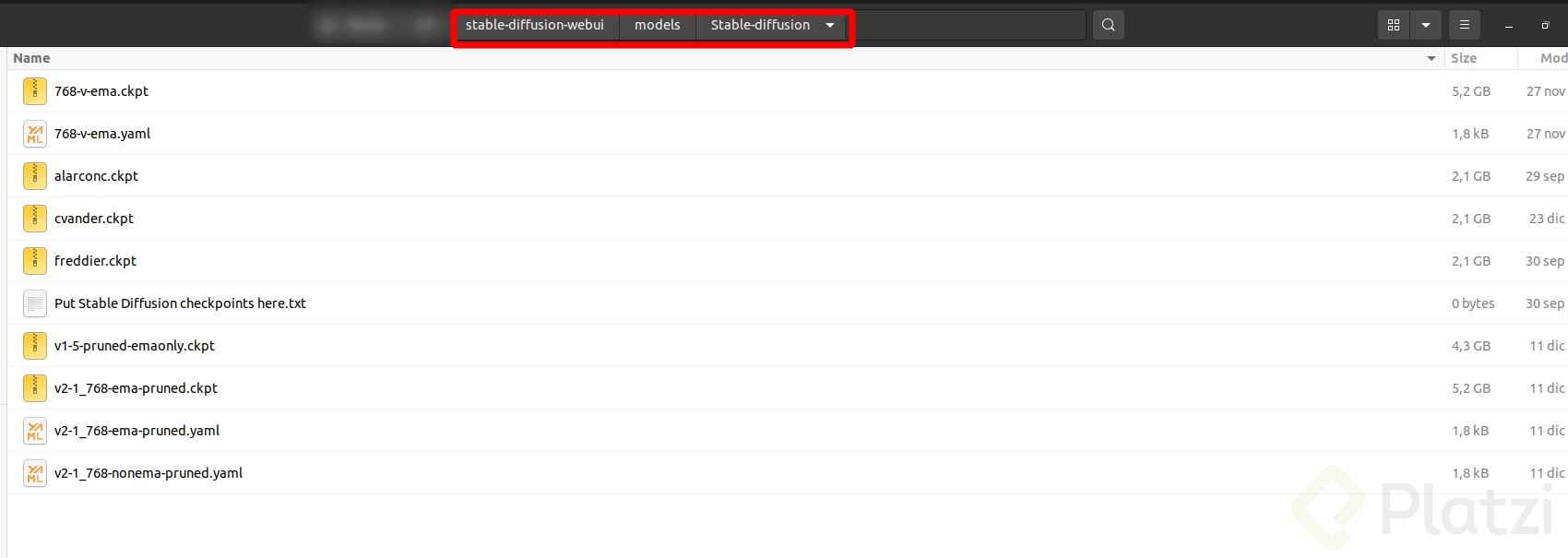Click the text file icon beside the checkpoints note
This screenshot has width=1568, height=558.
tap(35, 303)
